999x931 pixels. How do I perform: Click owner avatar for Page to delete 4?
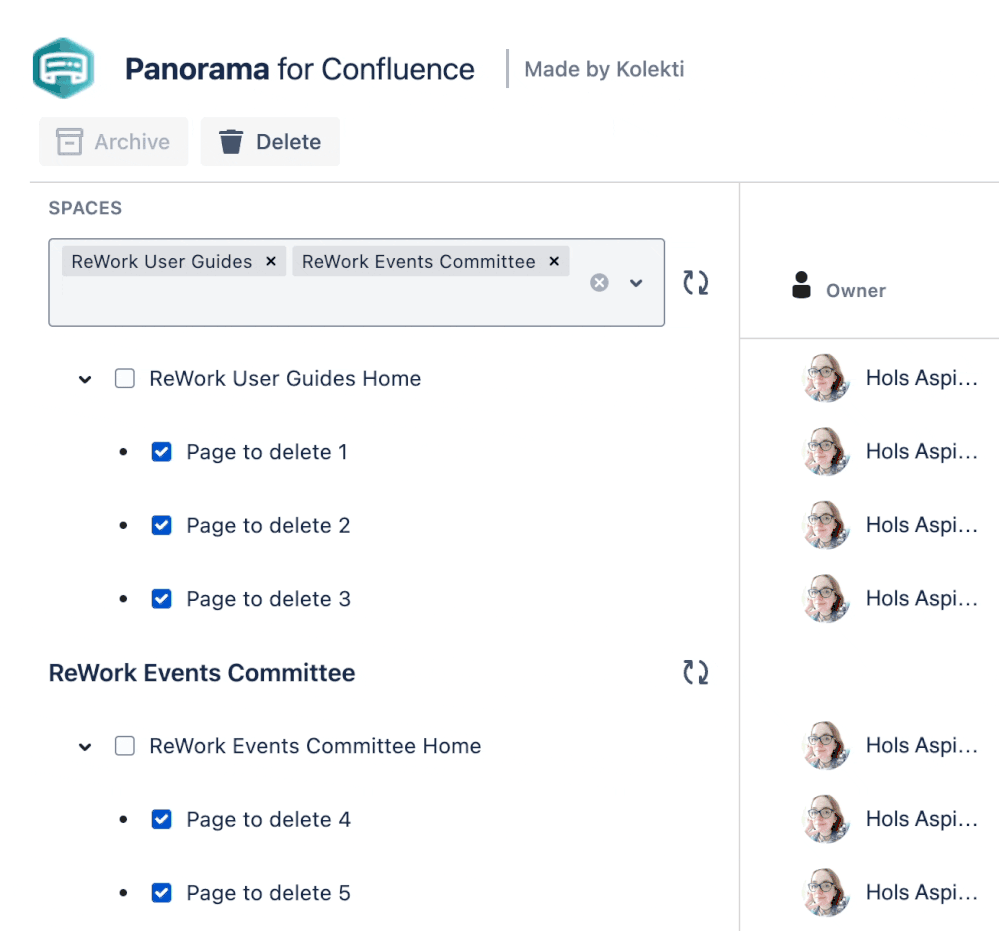pyautogui.click(x=826, y=819)
